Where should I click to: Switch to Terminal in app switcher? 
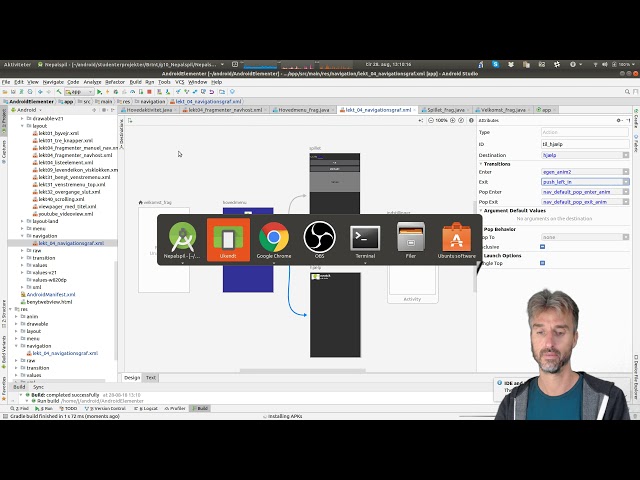[365, 240]
